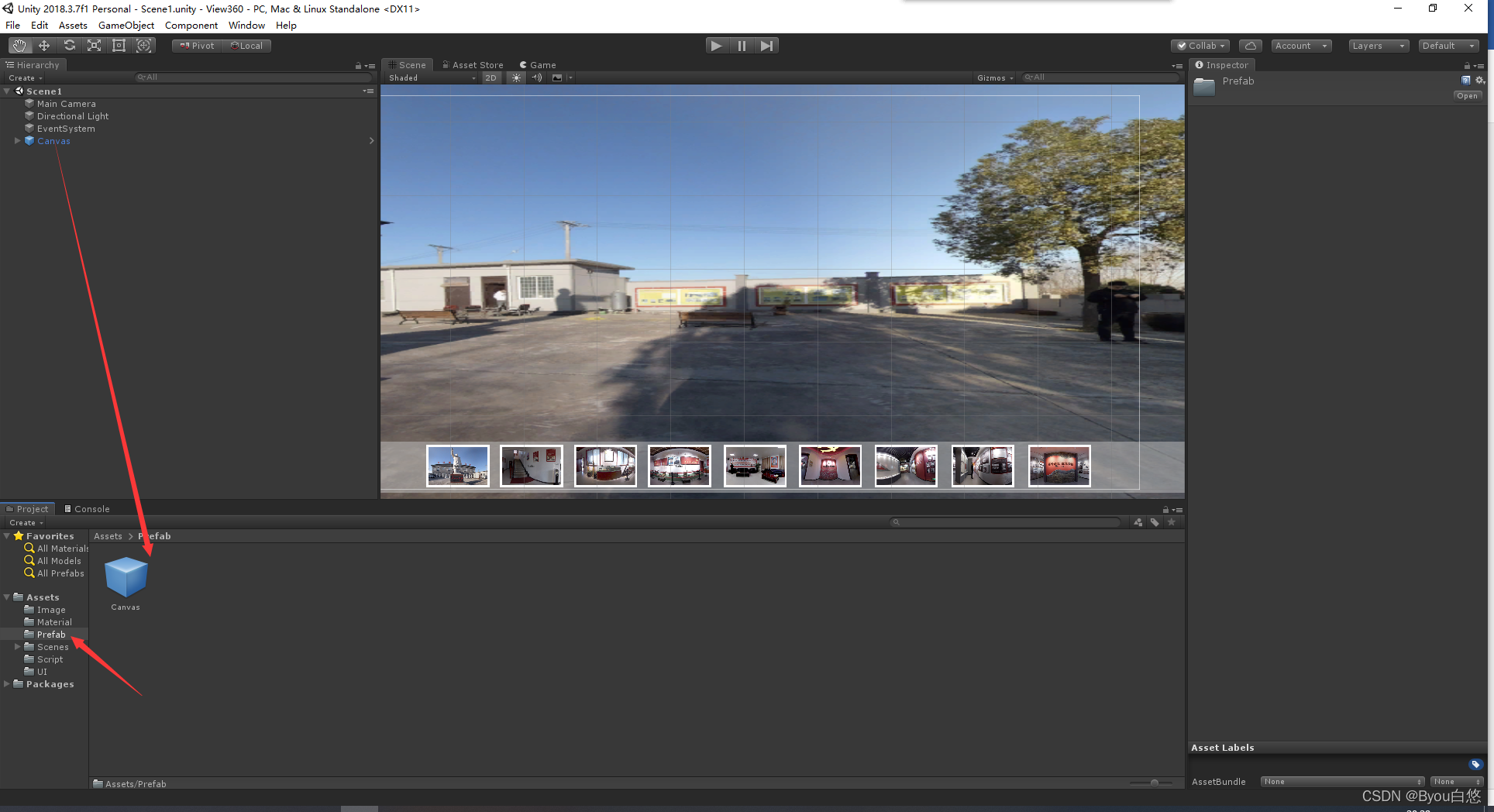Pause the game preview
The image size is (1494, 812).
coord(742,46)
